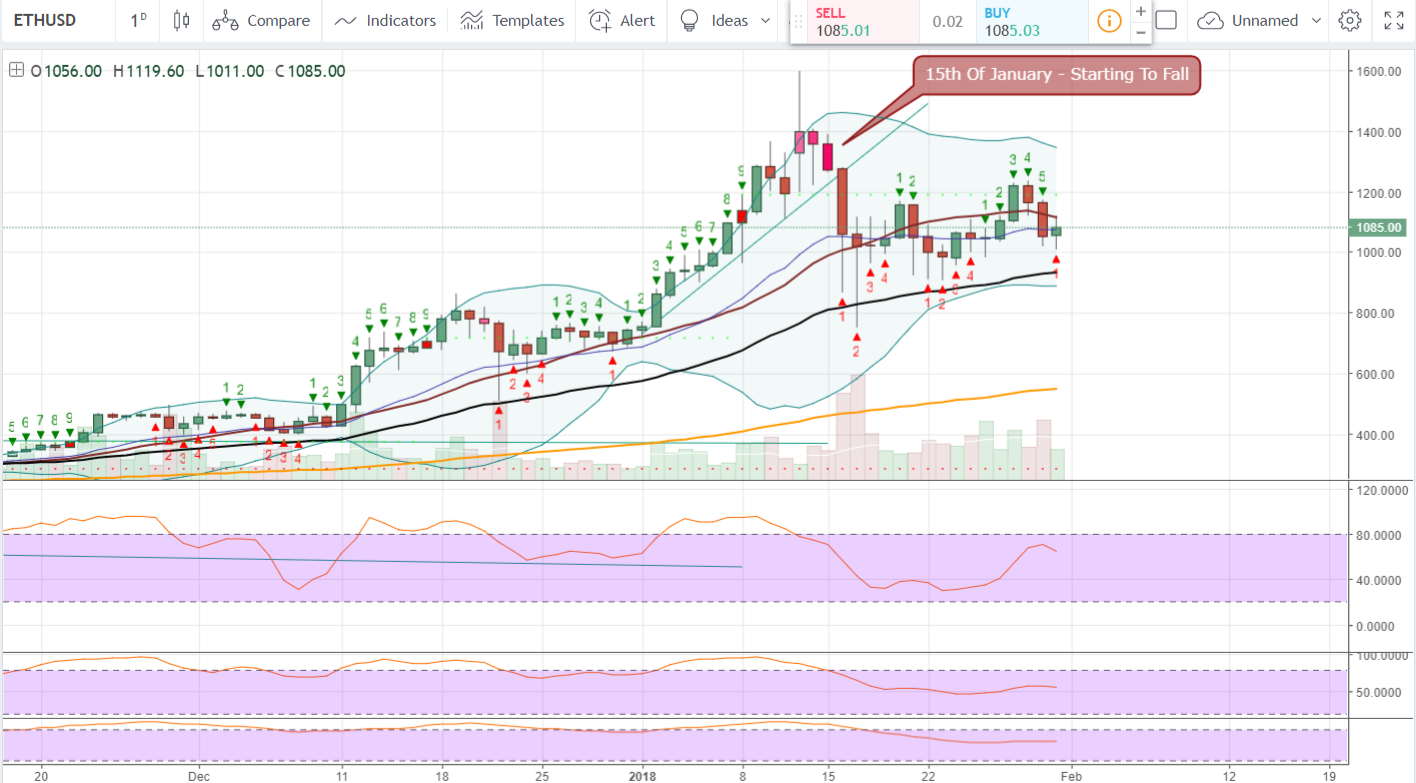Viewport: 1416px width, 783px height.
Task: Expand the chart legend plus box
Action: point(16,70)
